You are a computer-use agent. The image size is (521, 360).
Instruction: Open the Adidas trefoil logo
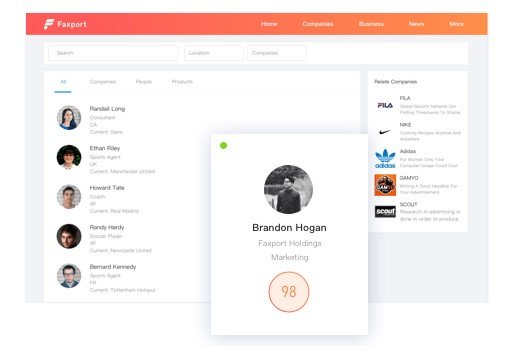[385, 158]
